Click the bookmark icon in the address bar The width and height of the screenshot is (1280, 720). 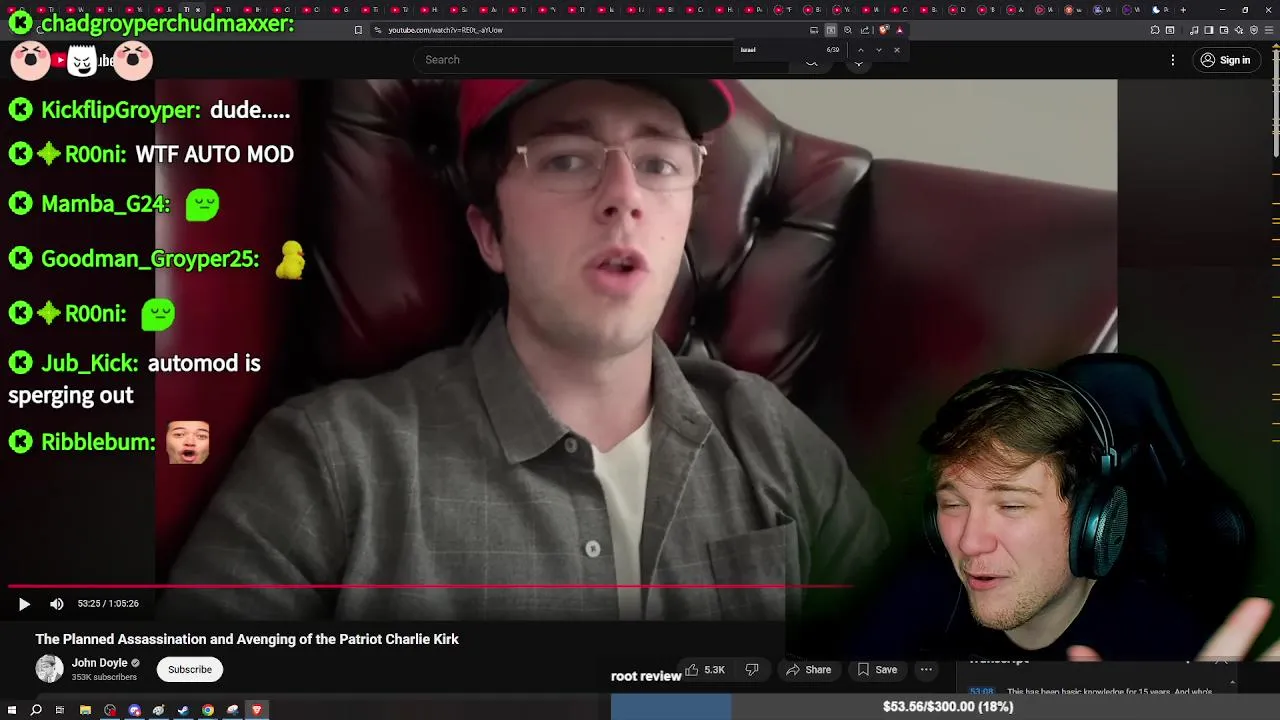click(358, 30)
